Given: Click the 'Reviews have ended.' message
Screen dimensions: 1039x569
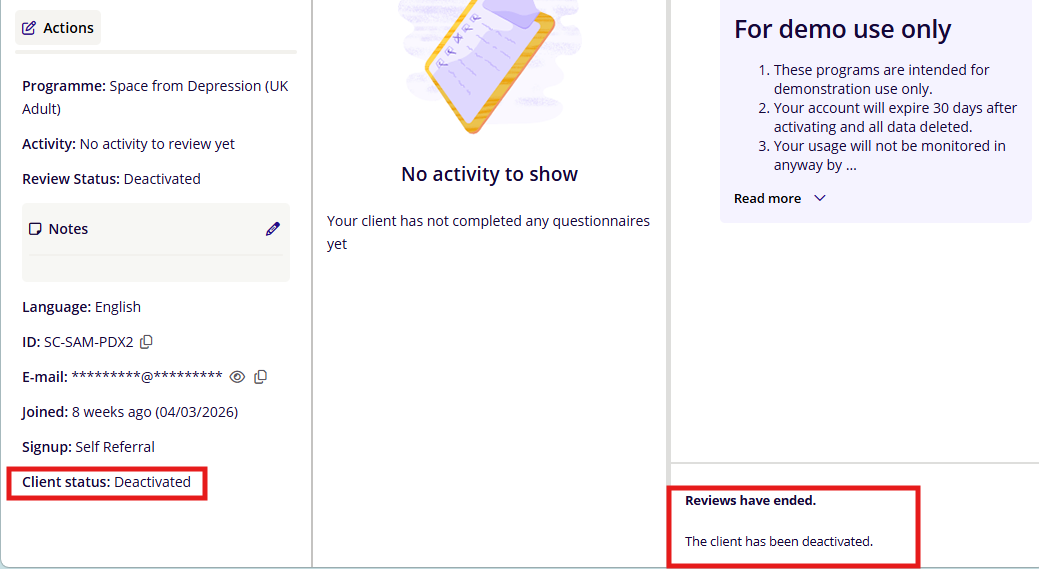Looking at the screenshot, I should pos(750,500).
